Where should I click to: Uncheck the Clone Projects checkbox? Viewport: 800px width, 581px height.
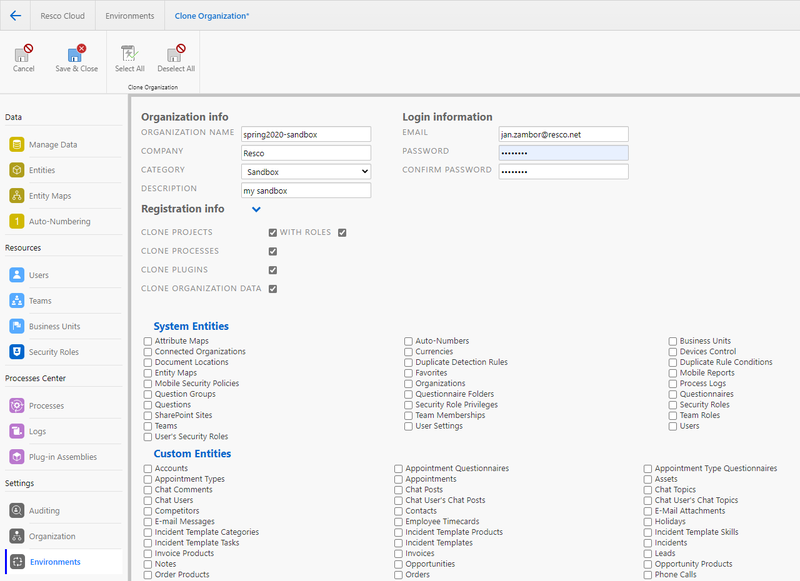273,233
